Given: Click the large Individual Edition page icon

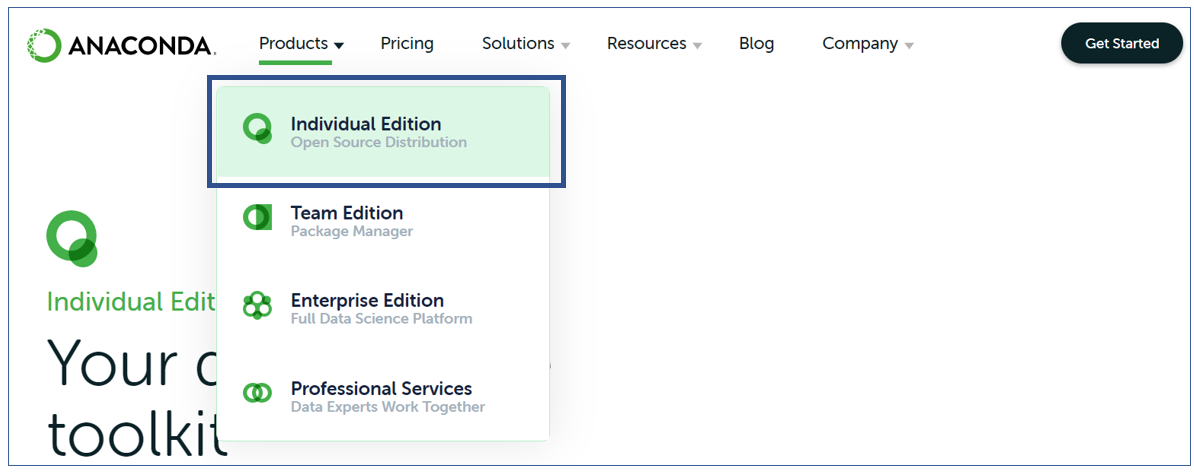Looking at the screenshot, I should point(72,239).
